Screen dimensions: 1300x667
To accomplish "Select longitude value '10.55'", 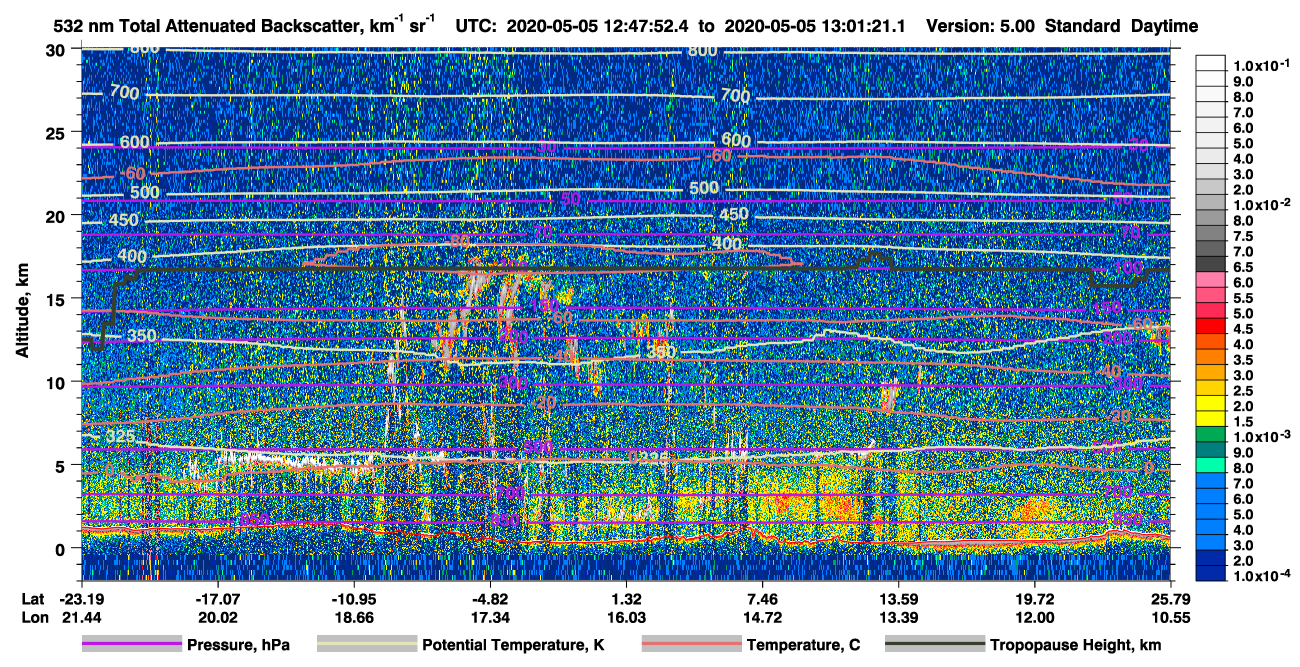I will (x=1170, y=617).
